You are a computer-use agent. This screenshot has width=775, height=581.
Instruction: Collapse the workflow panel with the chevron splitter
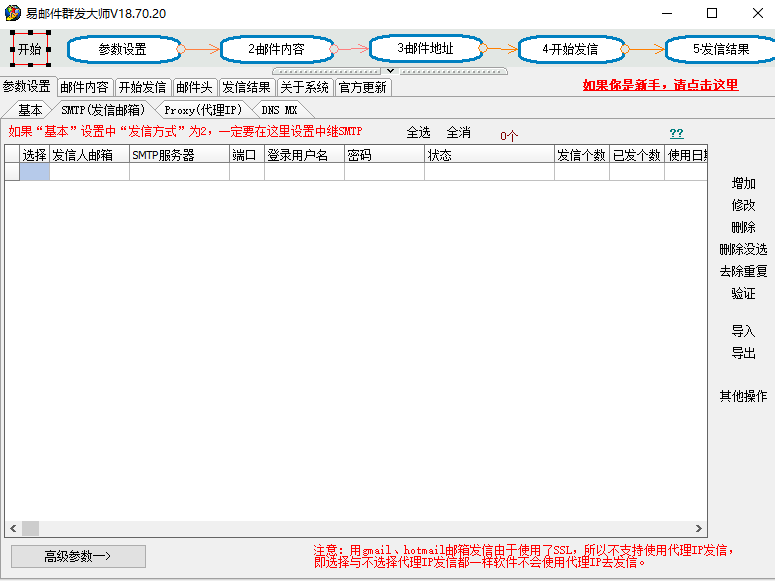390,71
